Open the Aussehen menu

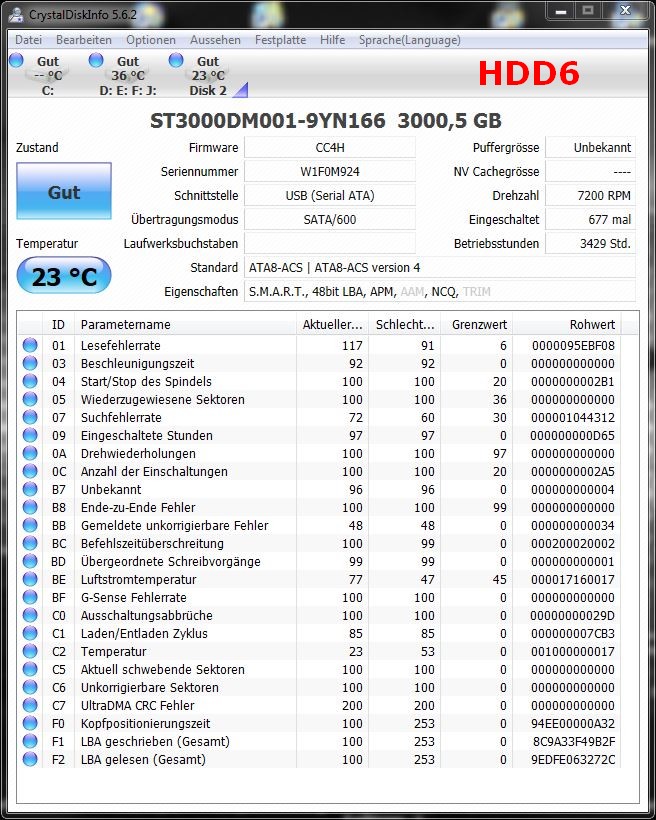[215, 40]
